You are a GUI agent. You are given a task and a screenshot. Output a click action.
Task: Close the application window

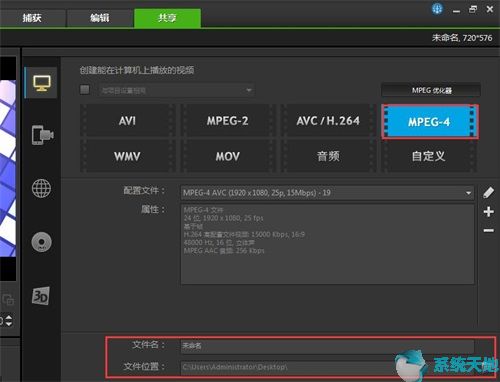490,9
